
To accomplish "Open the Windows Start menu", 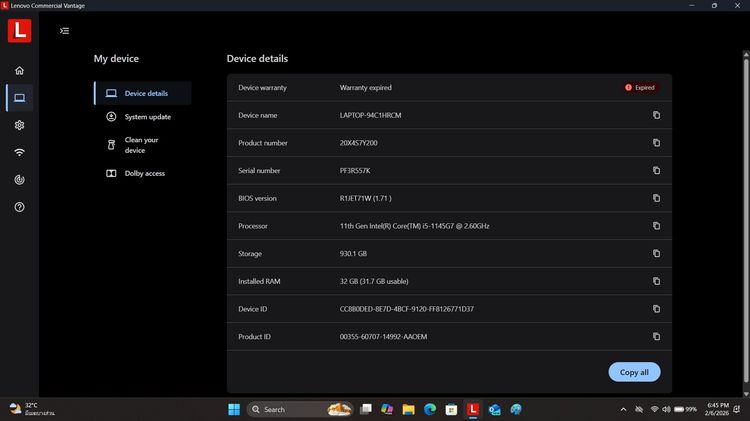I will point(234,410).
